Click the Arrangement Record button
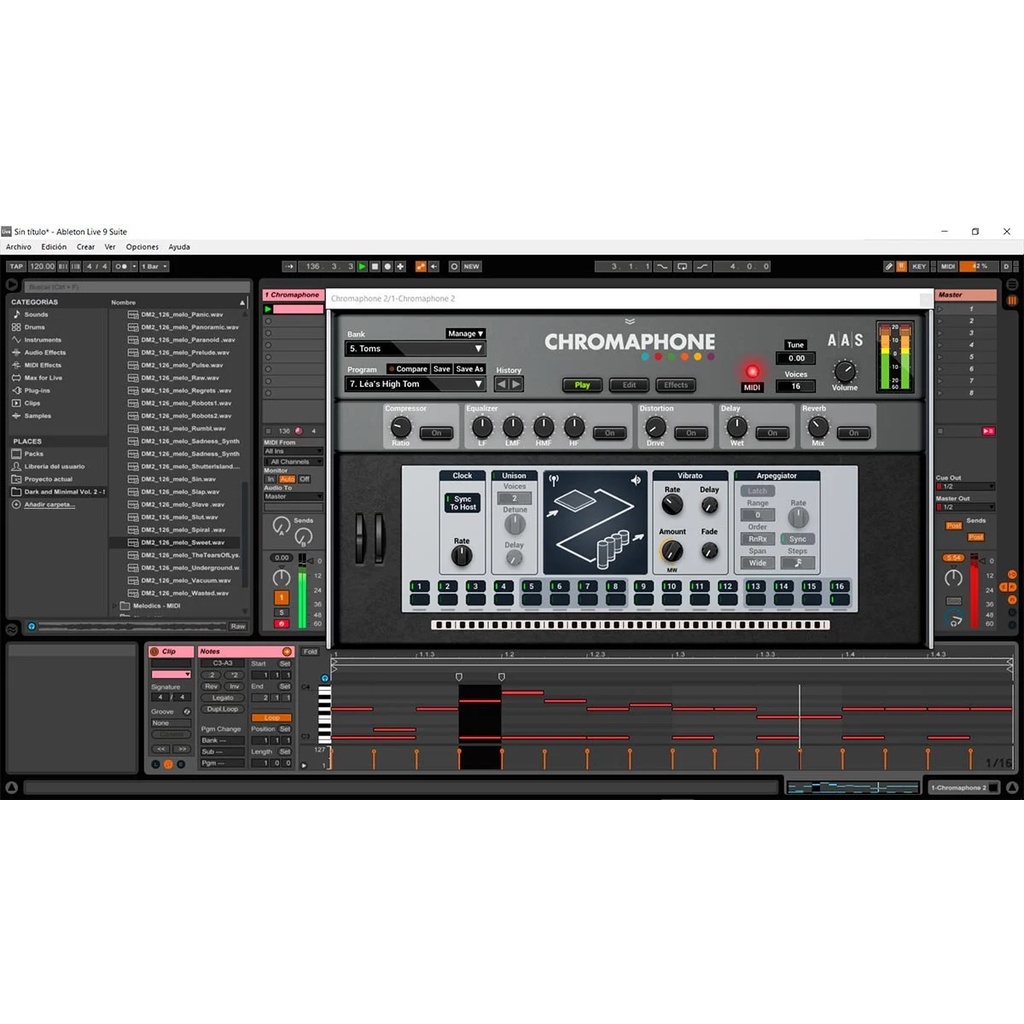 coord(387,266)
